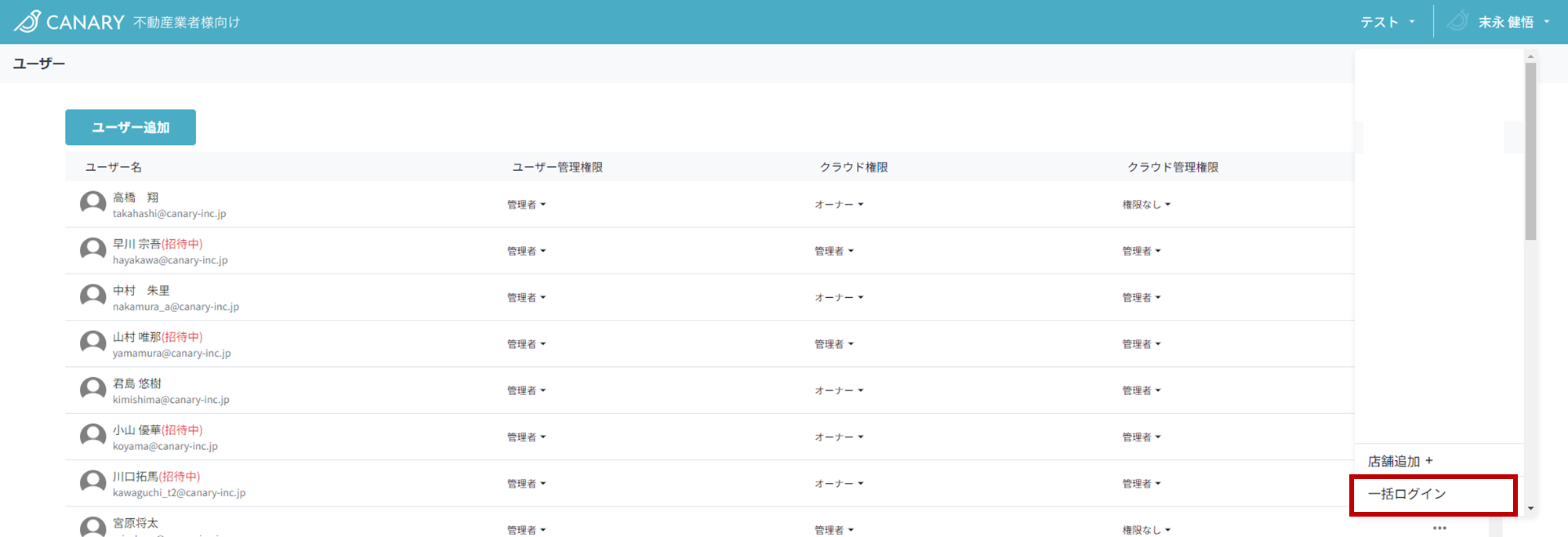
Task: Select 店舗追加 + in the dropdown menu
Action: point(1400,461)
